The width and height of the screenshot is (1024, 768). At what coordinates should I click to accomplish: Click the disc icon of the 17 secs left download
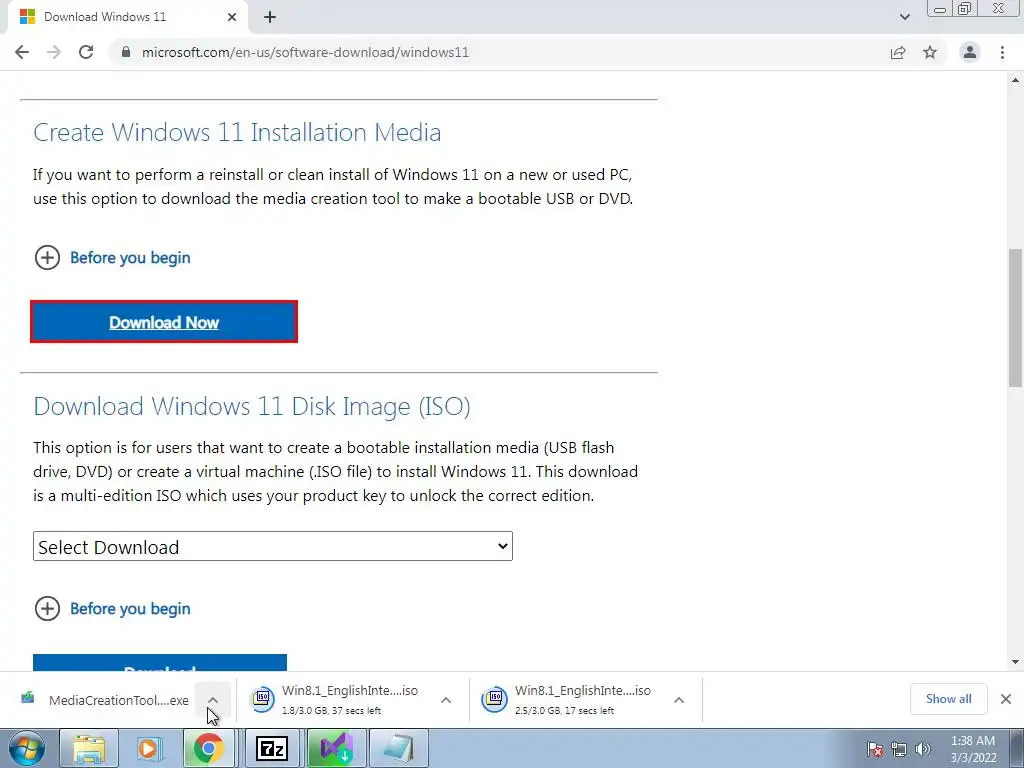494,699
